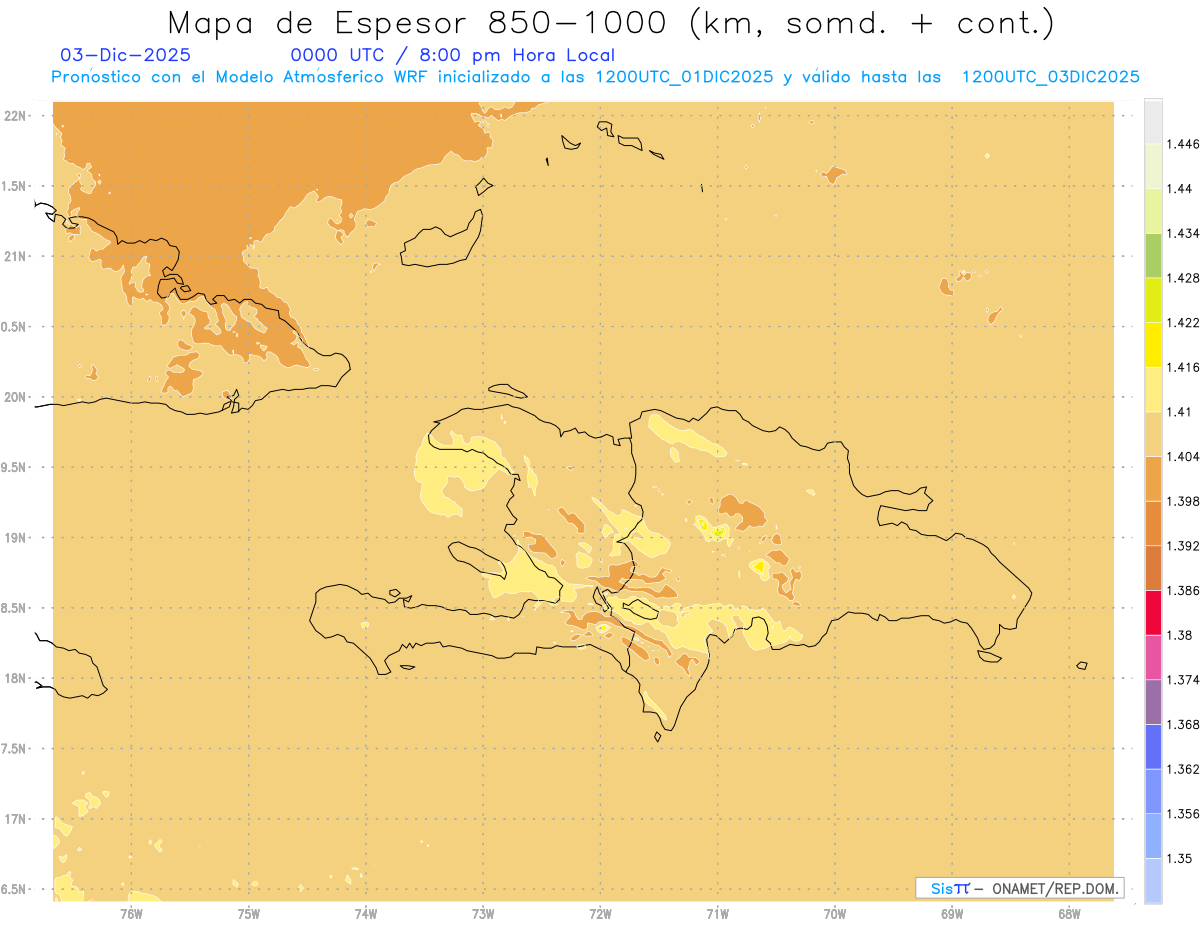This screenshot has width=1200, height=927.
Task: Select the pink legend swatch between 1.374 and 1.38
Action: click(1153, 657)
